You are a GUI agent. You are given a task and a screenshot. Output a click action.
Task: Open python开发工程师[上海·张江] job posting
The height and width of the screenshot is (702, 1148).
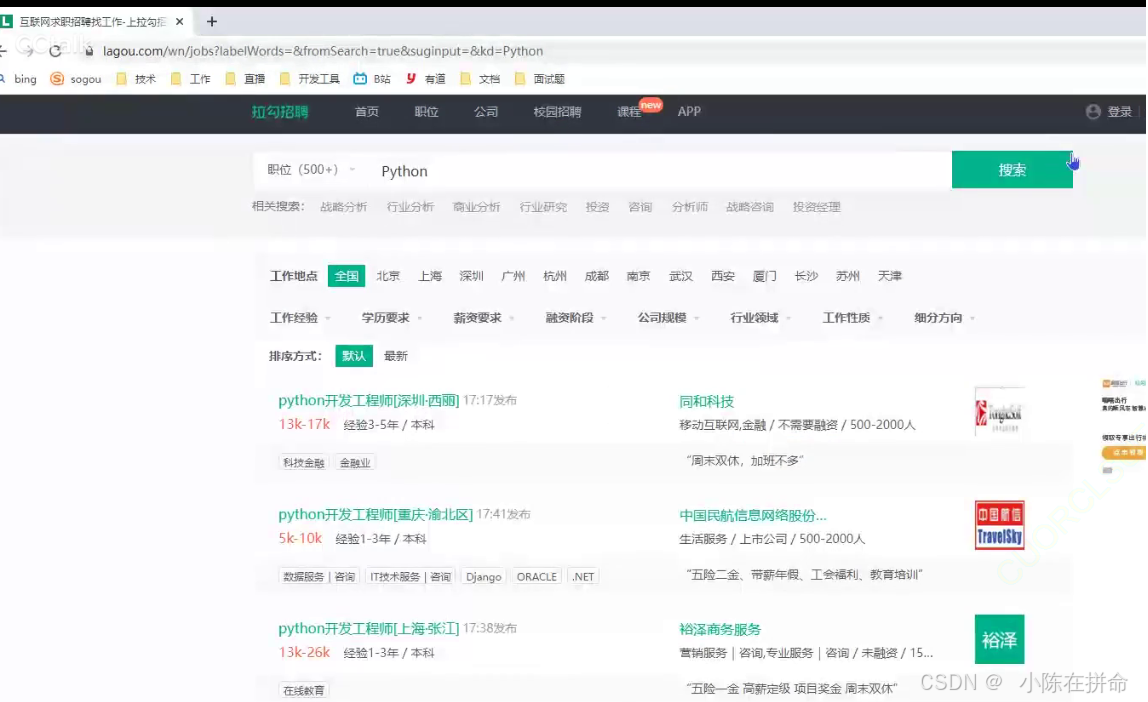tap(368, 629)
